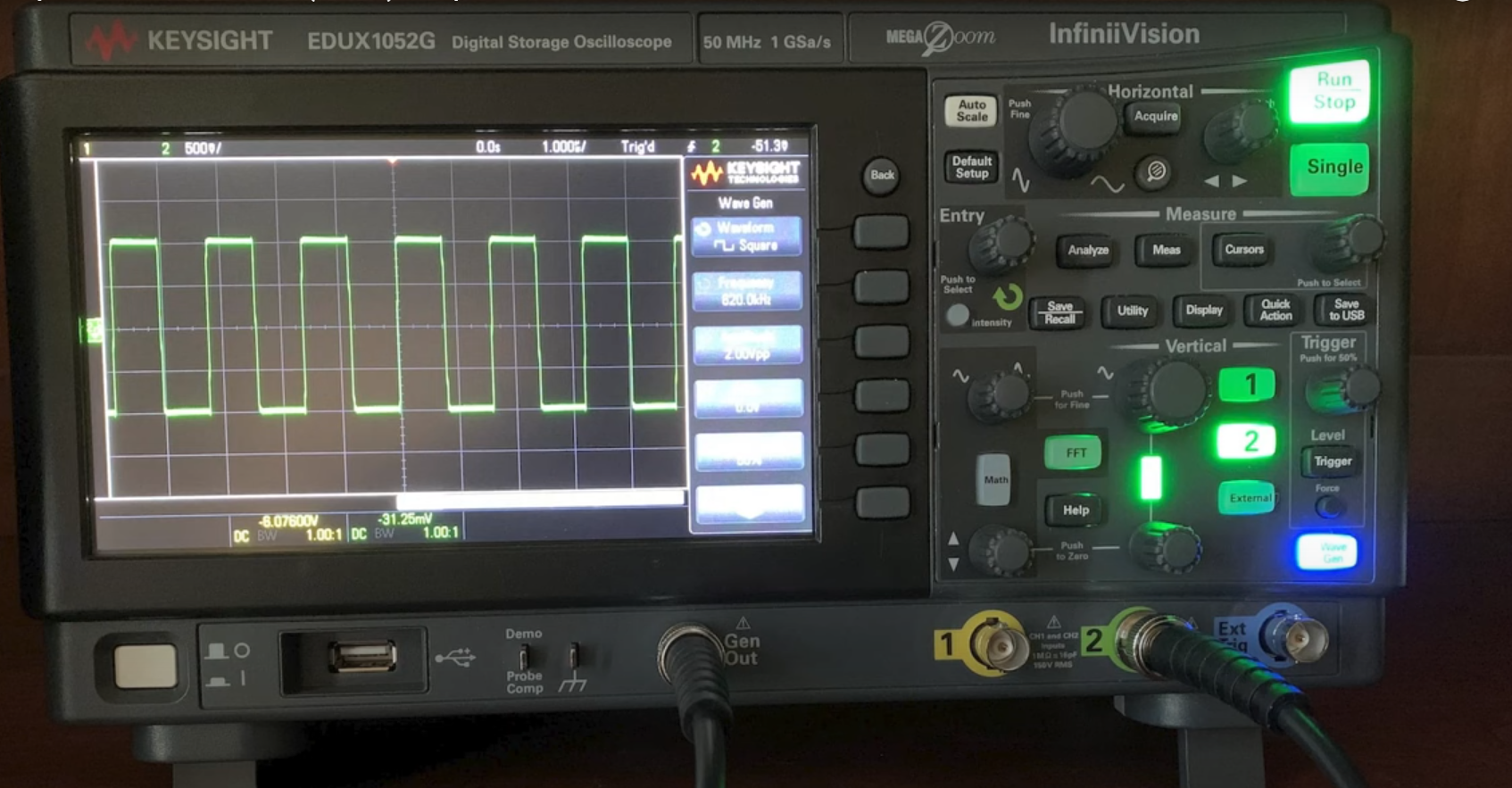The width and height of the screenshot is (1512, 788).
Task: Hit the round Force trigger button
Action: [x=1329, y=507]
